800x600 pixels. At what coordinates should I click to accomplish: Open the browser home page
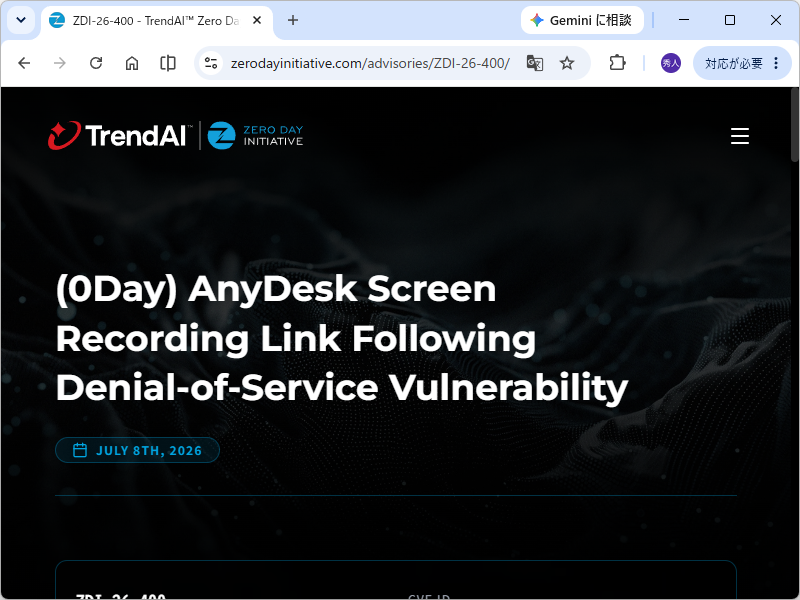[132, 63]
